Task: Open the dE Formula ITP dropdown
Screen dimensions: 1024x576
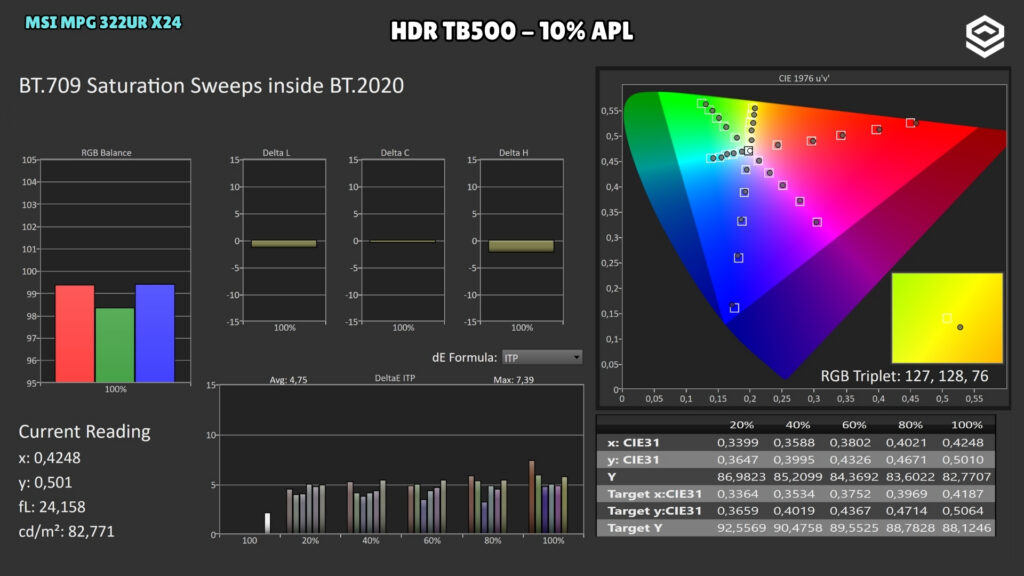Action: (541, 357)
